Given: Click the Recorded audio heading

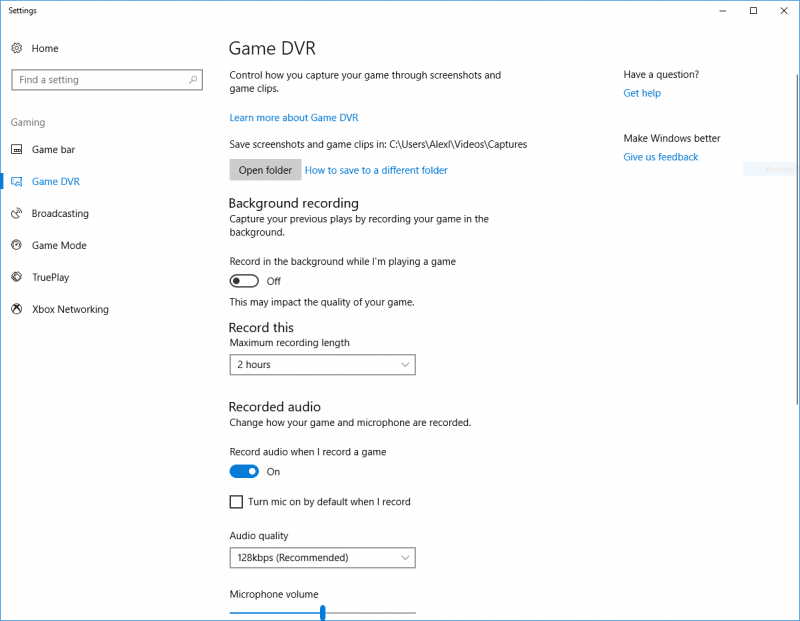Looking at the screenshot, I should click(x=274, y=407).
